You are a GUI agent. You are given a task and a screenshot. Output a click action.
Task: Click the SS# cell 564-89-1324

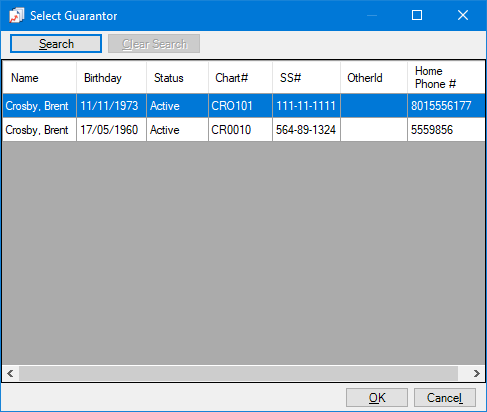(x=306, y=130)
